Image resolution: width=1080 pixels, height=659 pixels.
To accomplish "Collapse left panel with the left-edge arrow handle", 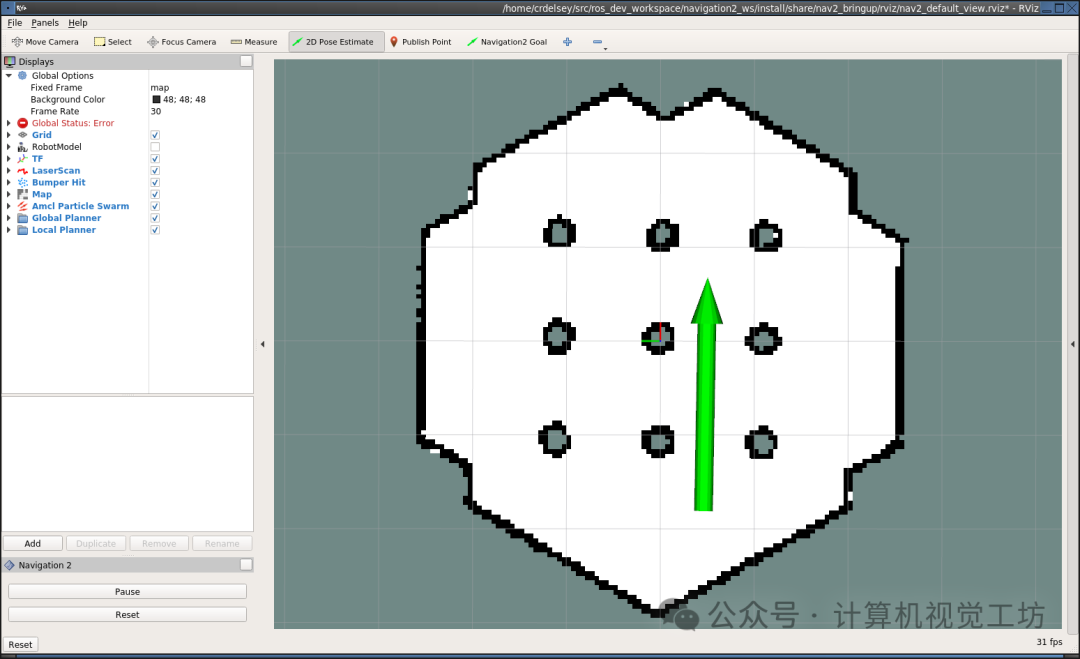I will [x=262, y=344].
